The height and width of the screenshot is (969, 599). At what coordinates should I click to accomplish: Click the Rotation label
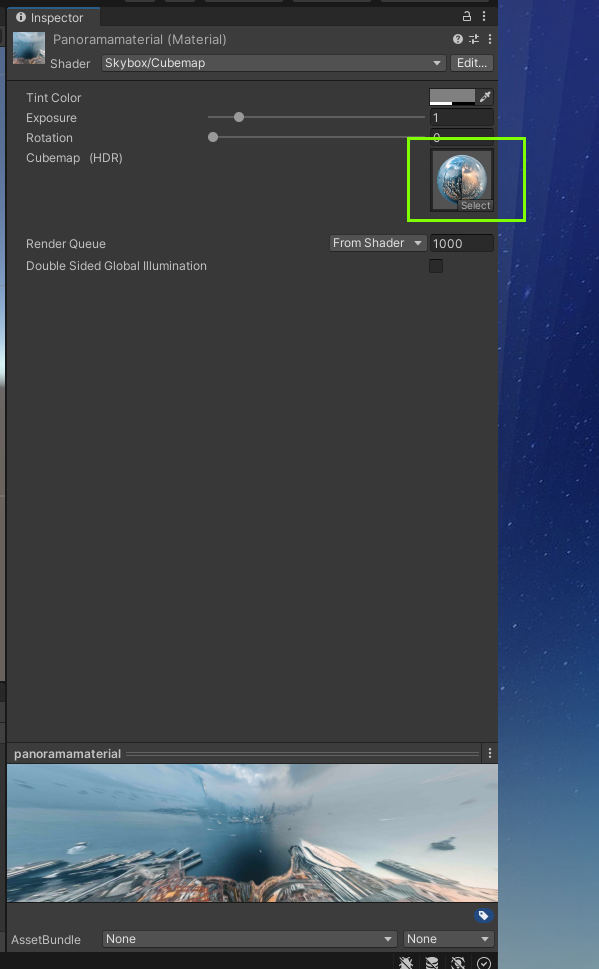click(49, 138)
